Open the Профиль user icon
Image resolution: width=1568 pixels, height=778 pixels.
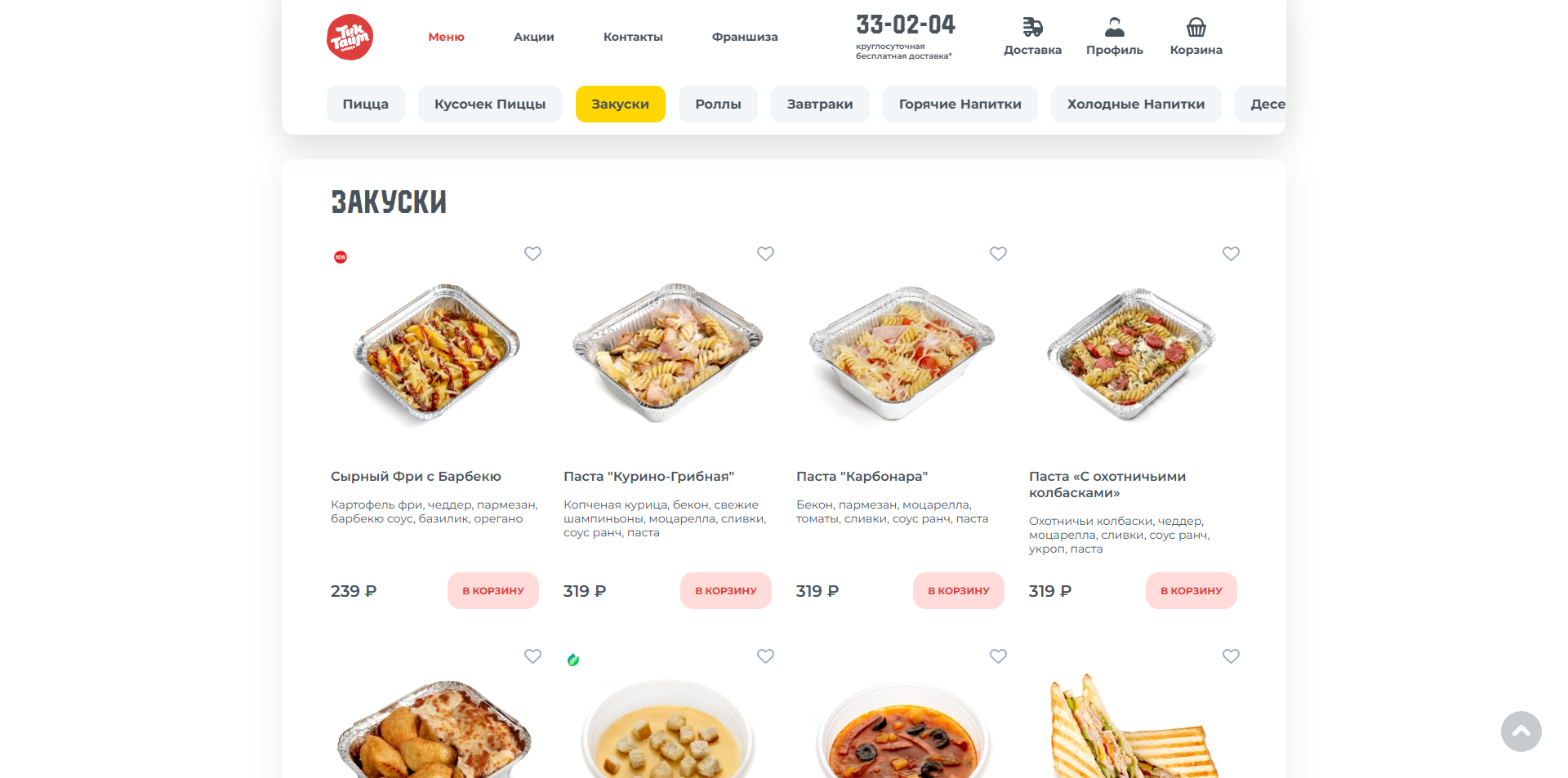[x=1114, y=27]
